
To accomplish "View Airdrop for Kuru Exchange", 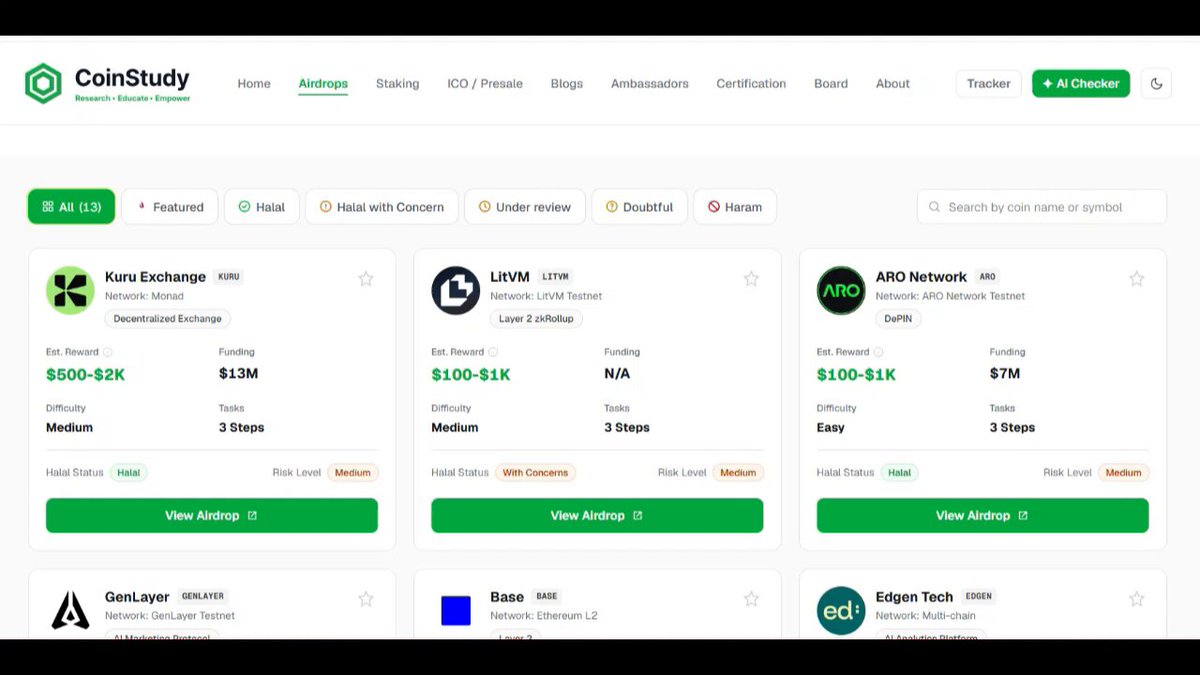I will tap(212, 516).
